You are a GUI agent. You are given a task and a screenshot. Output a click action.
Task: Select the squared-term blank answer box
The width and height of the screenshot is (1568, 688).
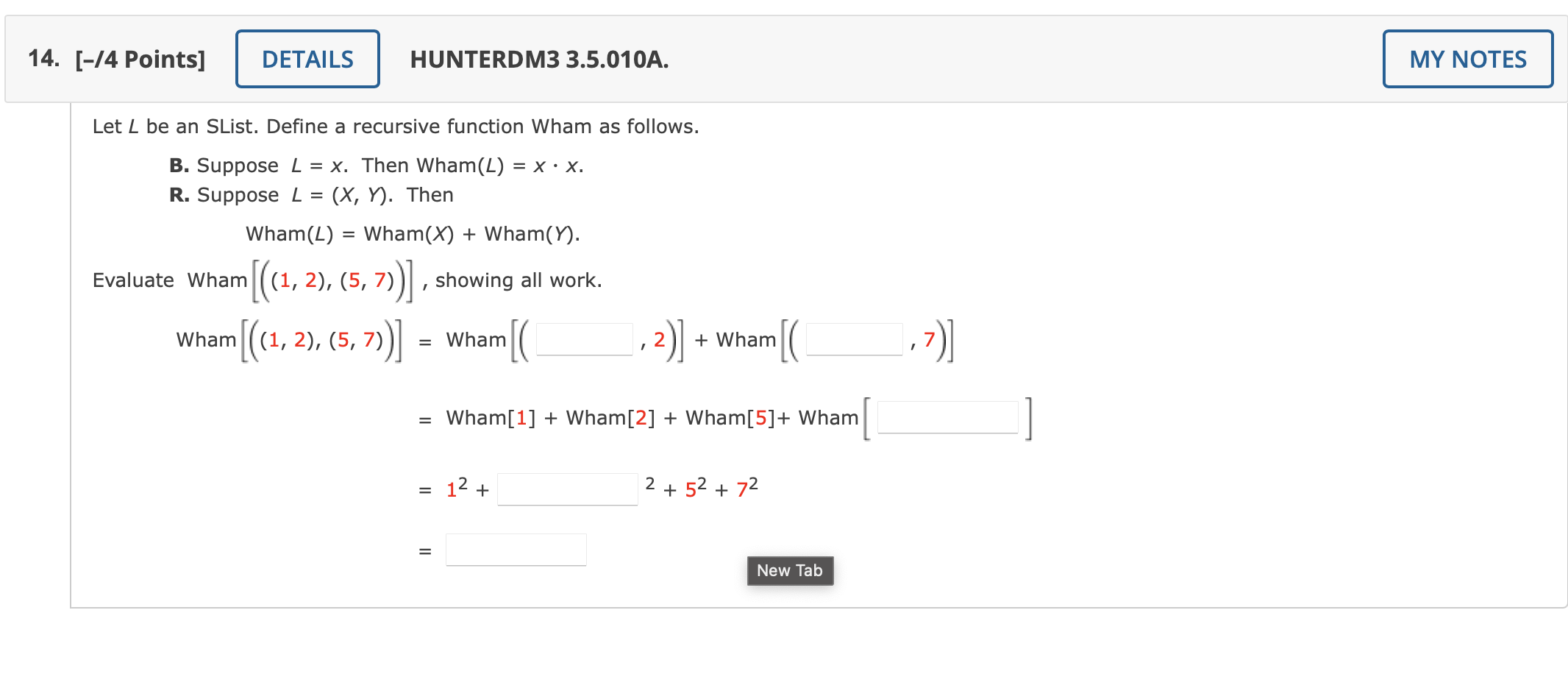coord(567,488)
